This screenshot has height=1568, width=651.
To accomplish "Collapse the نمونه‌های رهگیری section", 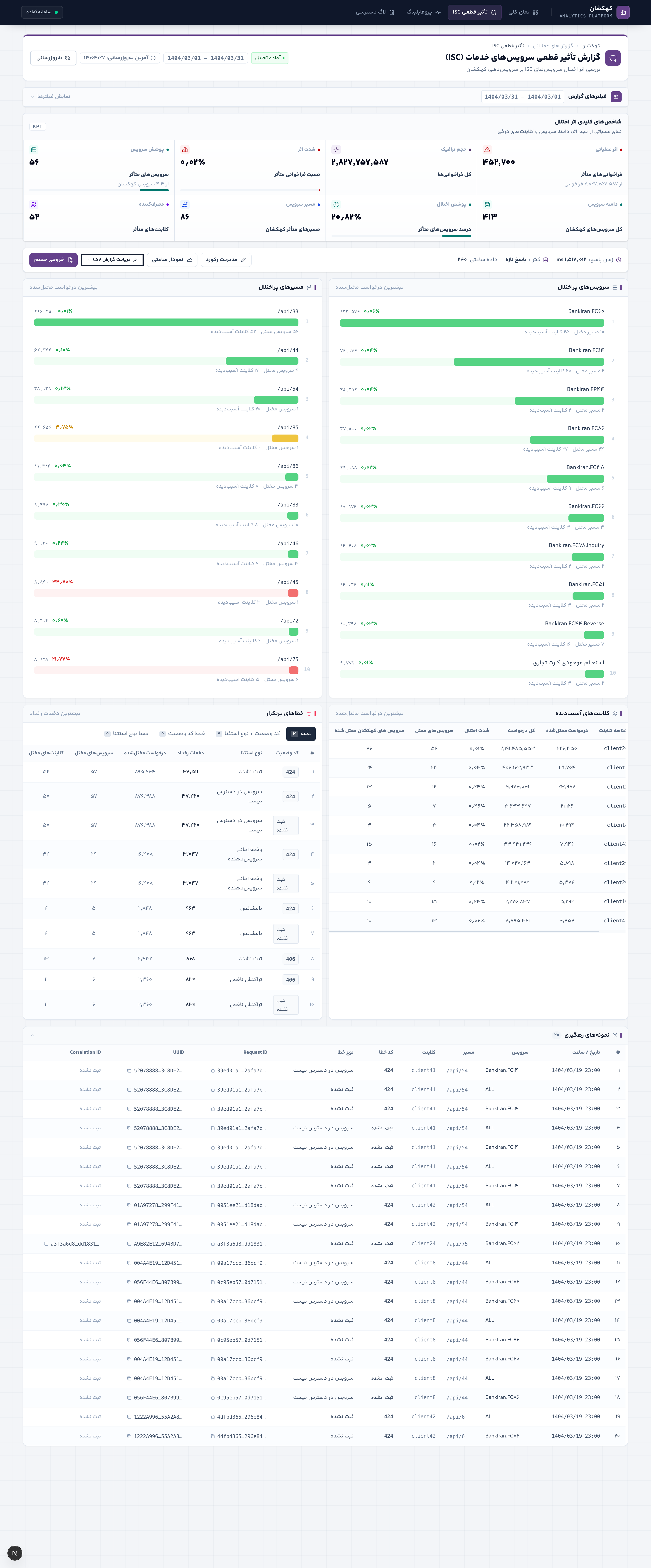I will coord(32,1035).
